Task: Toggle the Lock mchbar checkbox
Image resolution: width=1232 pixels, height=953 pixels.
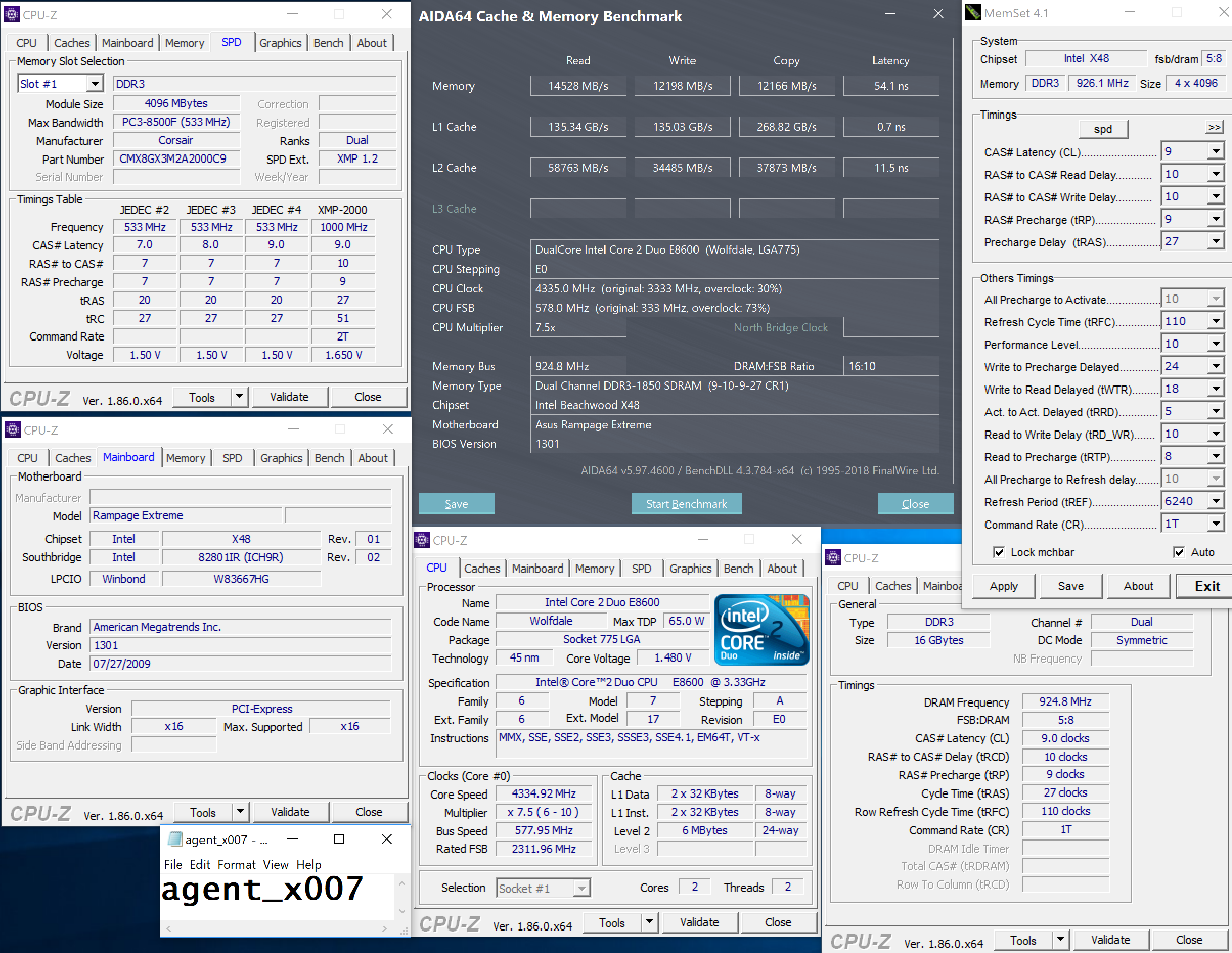Action: tap(998, 552)
